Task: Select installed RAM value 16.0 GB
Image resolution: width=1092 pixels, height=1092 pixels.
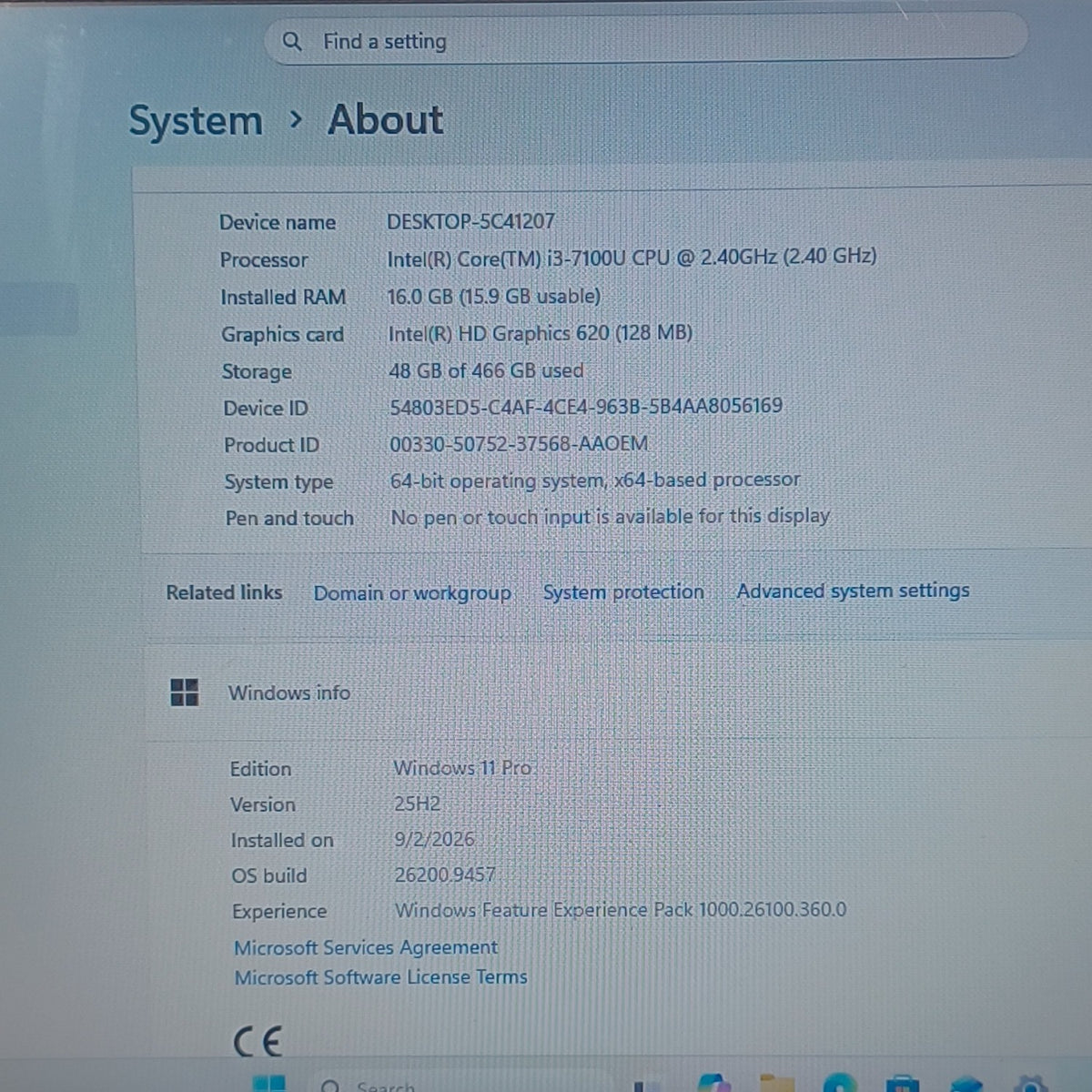Action: (494, 296)
